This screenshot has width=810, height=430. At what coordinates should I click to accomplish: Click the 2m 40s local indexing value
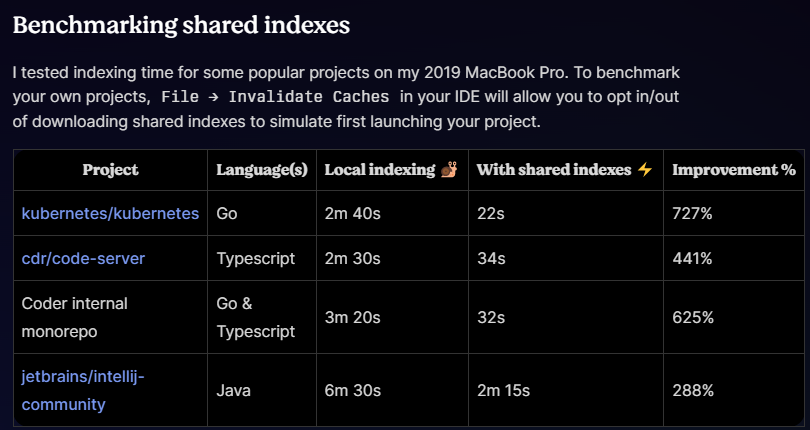352,213
